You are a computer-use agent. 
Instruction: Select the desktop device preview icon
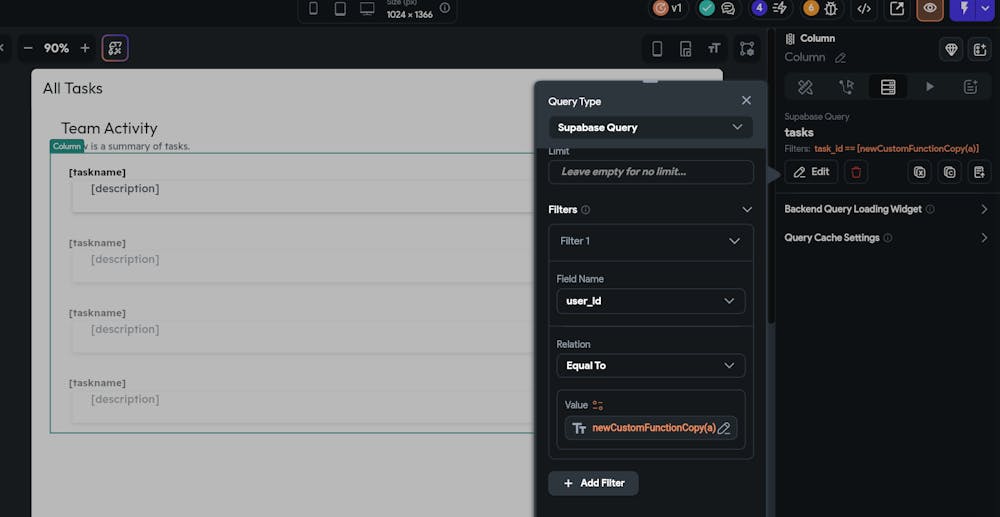tap(367, 8)
